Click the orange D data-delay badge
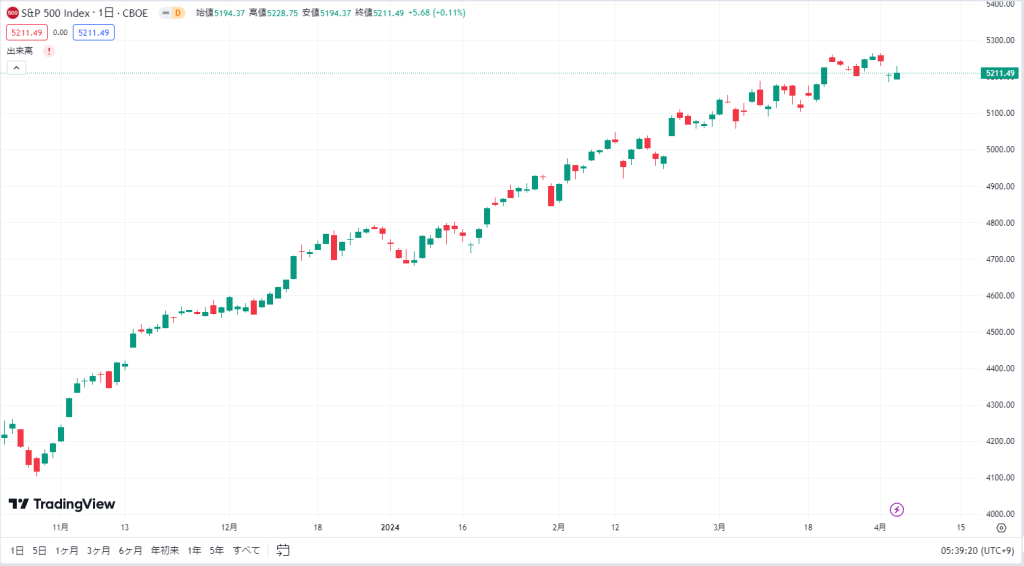Image resolution: width=1024 pixels, height=566 pixels. (x=178, y=13)
